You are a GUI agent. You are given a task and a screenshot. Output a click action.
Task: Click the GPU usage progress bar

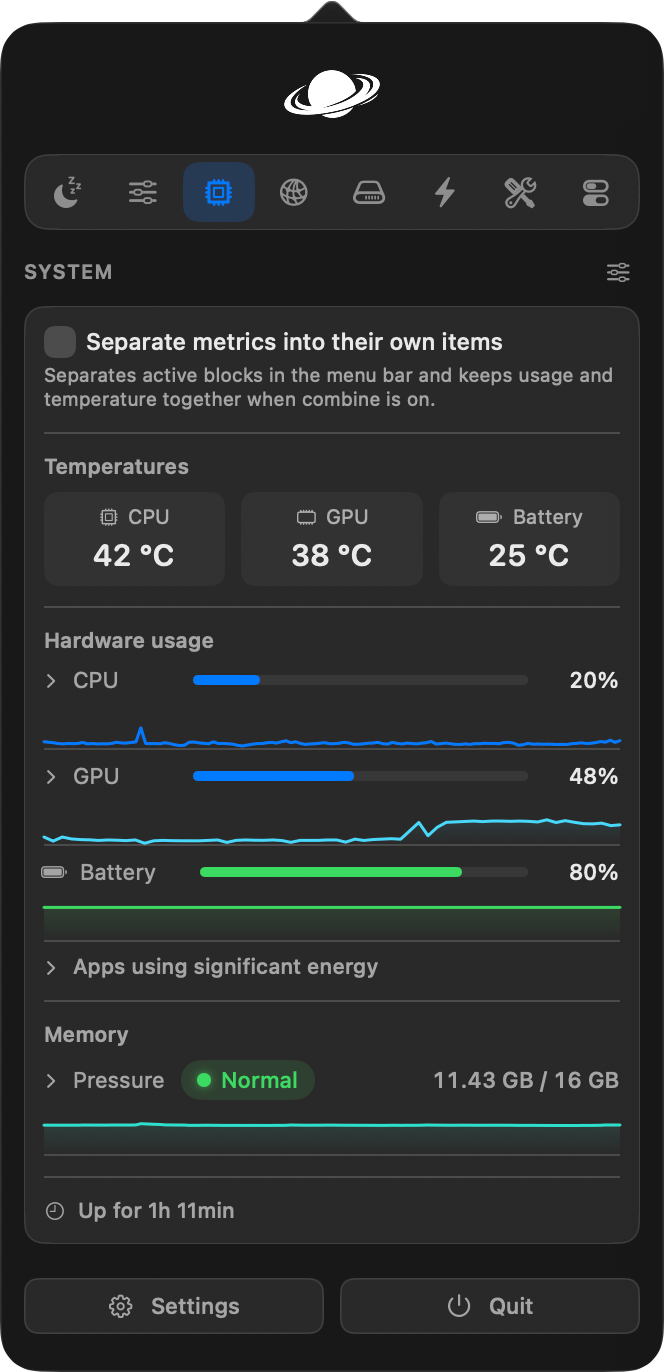pos(360,776)
